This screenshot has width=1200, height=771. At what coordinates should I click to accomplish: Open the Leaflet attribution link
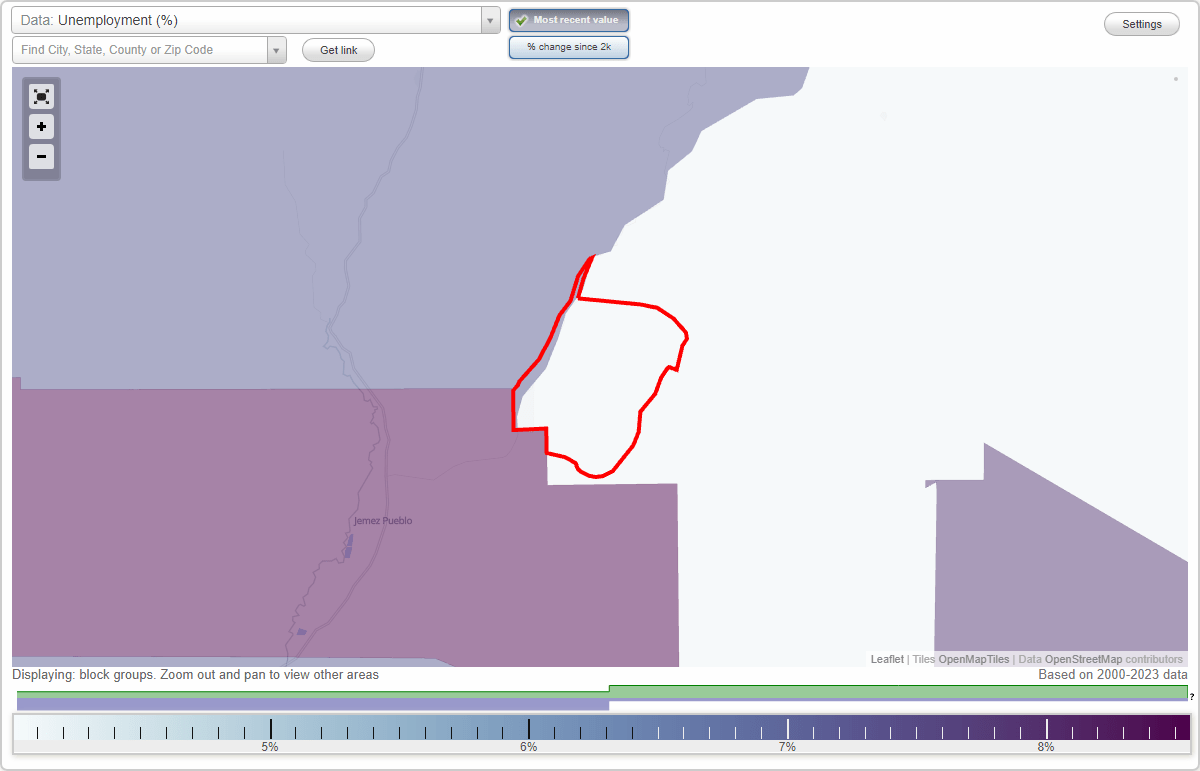point(886,659)
